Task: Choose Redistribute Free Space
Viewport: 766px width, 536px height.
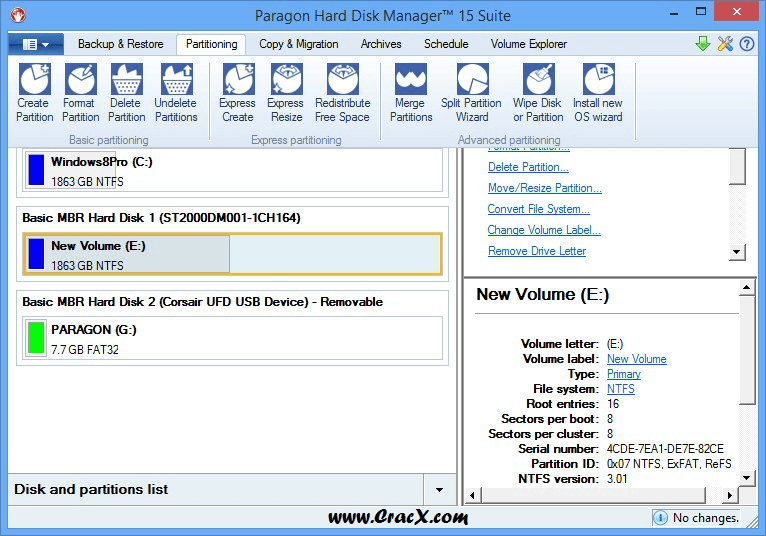Action: [x=342, y=92]
